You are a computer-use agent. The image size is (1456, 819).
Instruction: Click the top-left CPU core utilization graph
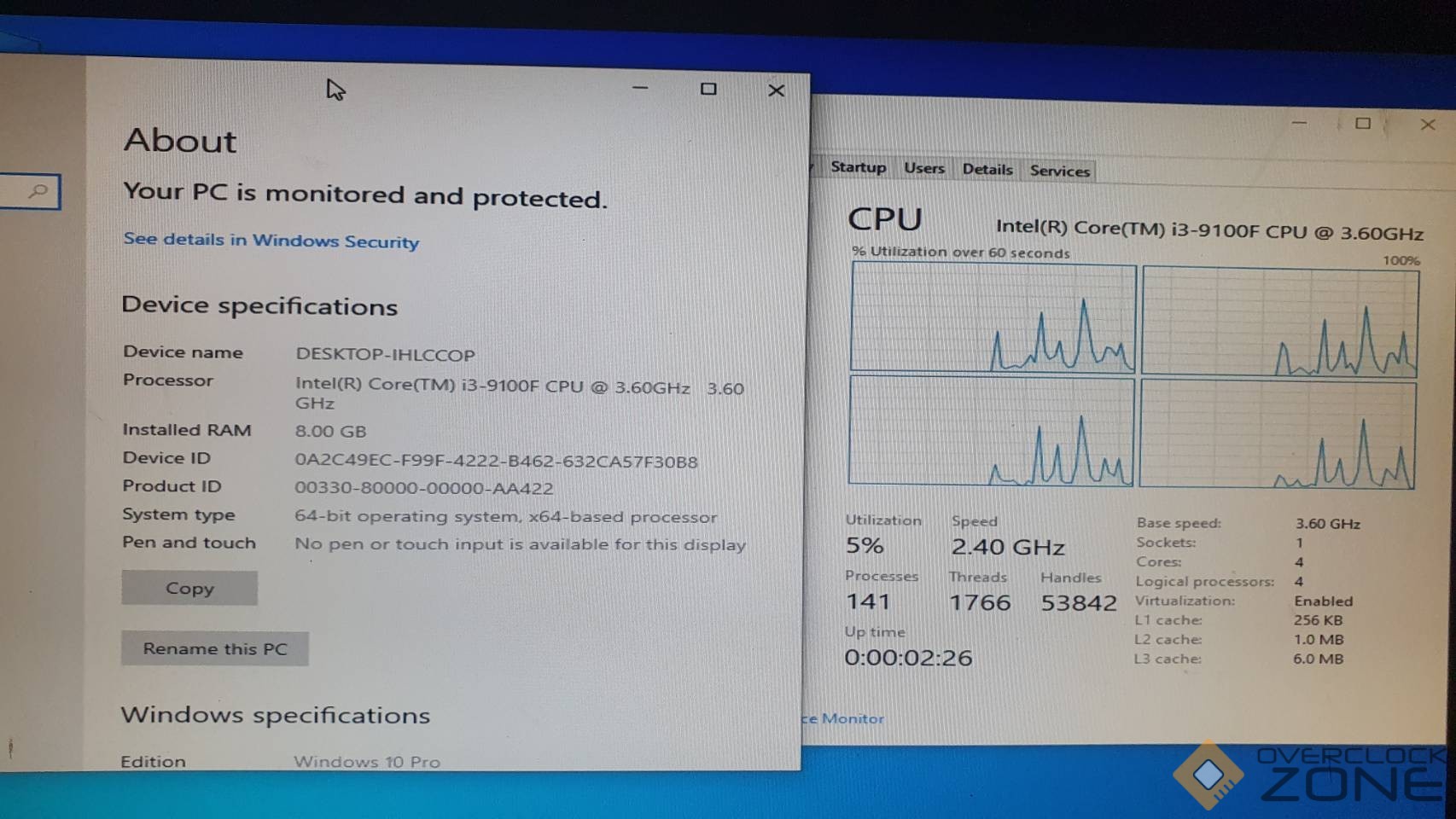[x=993, y=317]
